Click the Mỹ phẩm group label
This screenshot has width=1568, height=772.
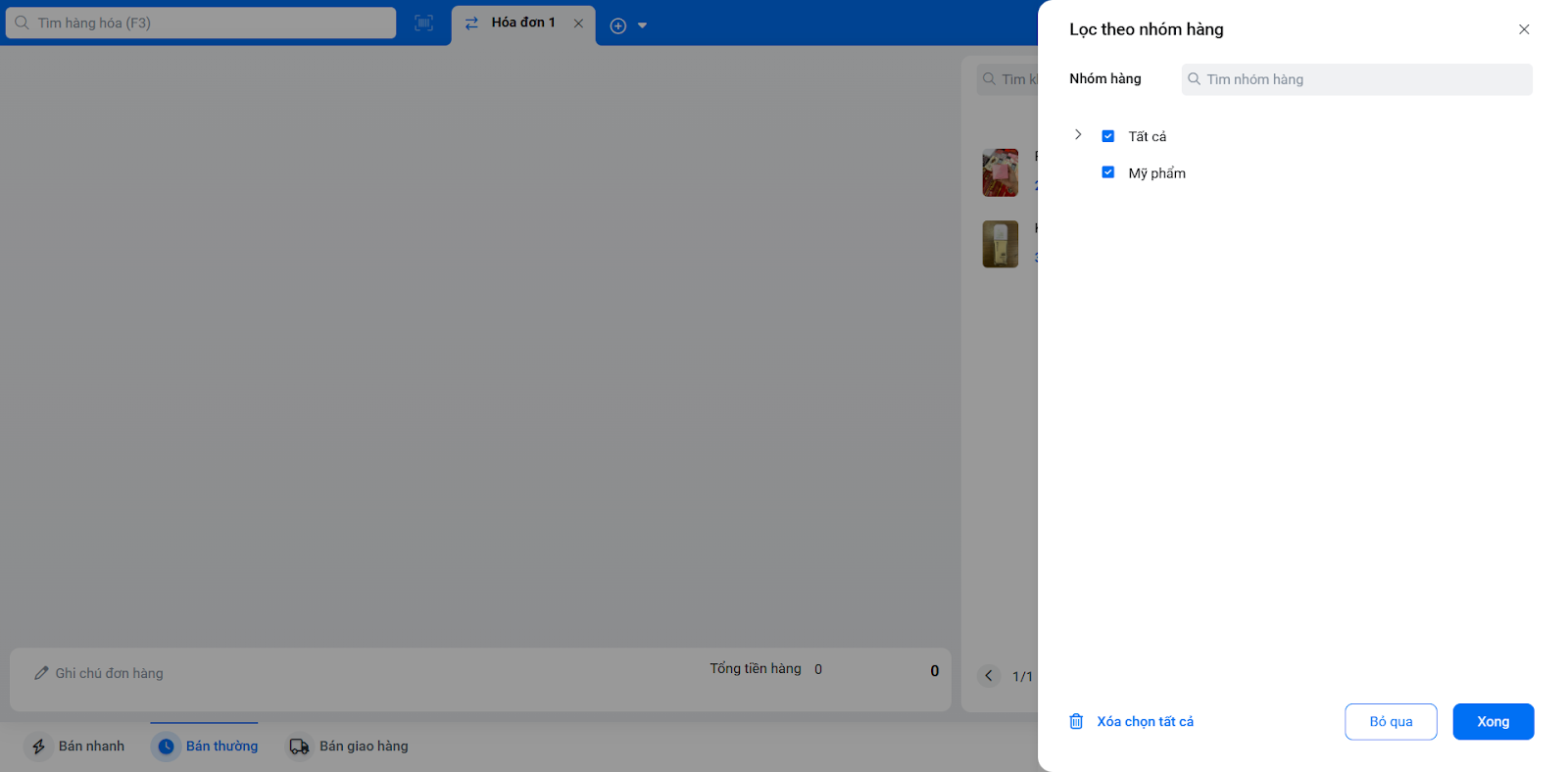click(x=1157, y=173)
